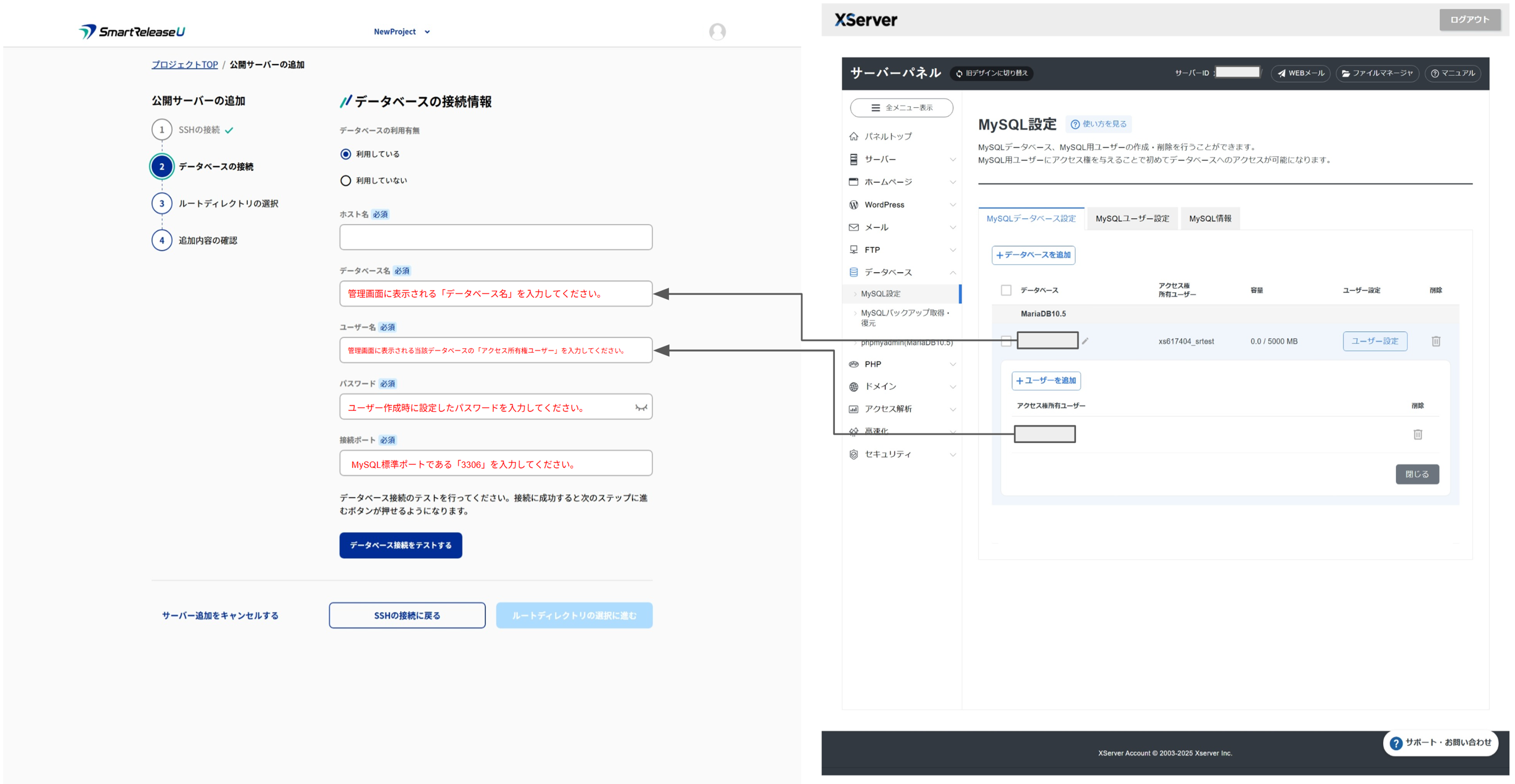The image size is (1515, 784).
Task: Click trash icon in the database row
Action: pos(1436,341)
